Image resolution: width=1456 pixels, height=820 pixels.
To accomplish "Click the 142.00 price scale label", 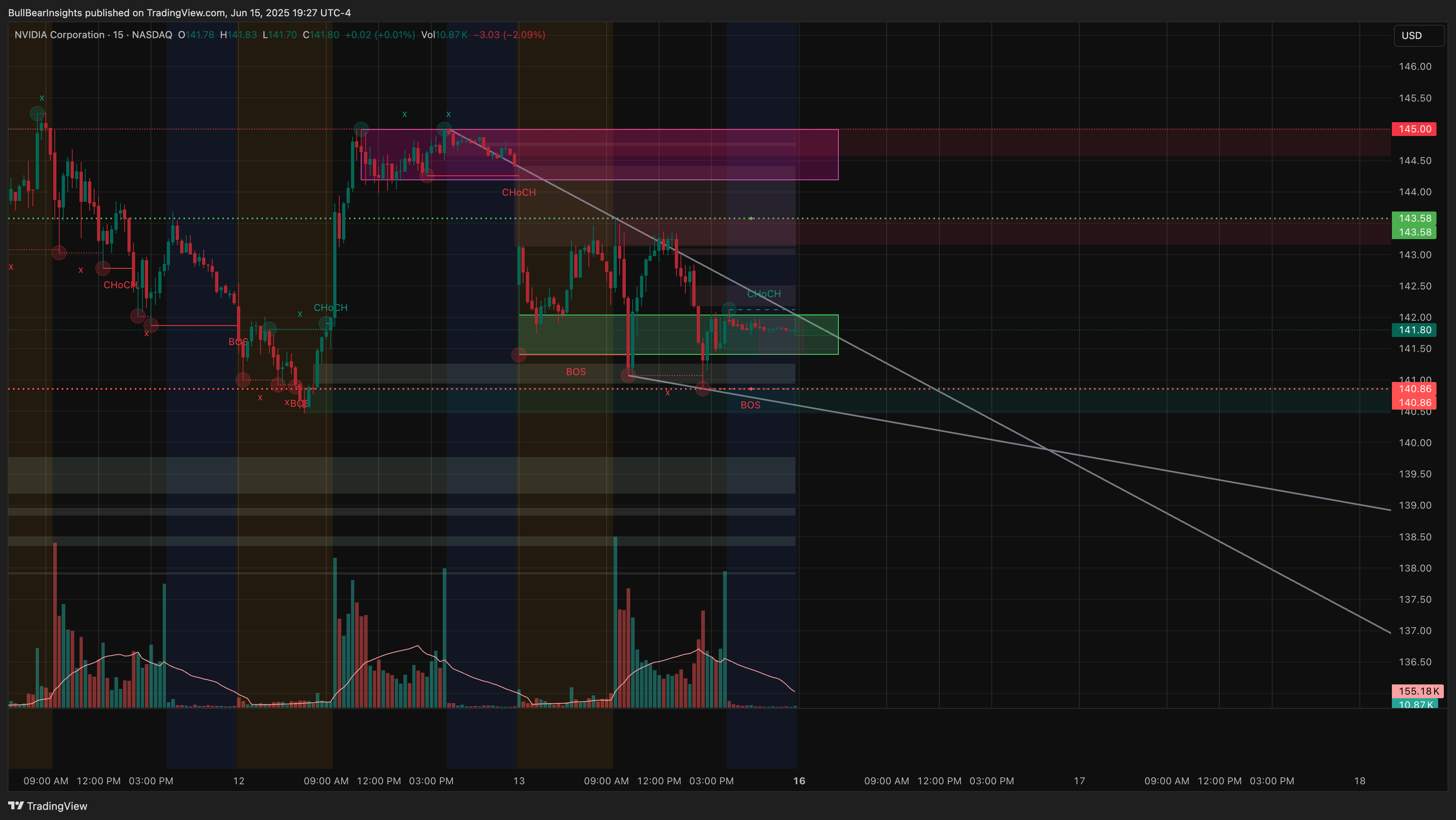I will [x=1415, y=317].
